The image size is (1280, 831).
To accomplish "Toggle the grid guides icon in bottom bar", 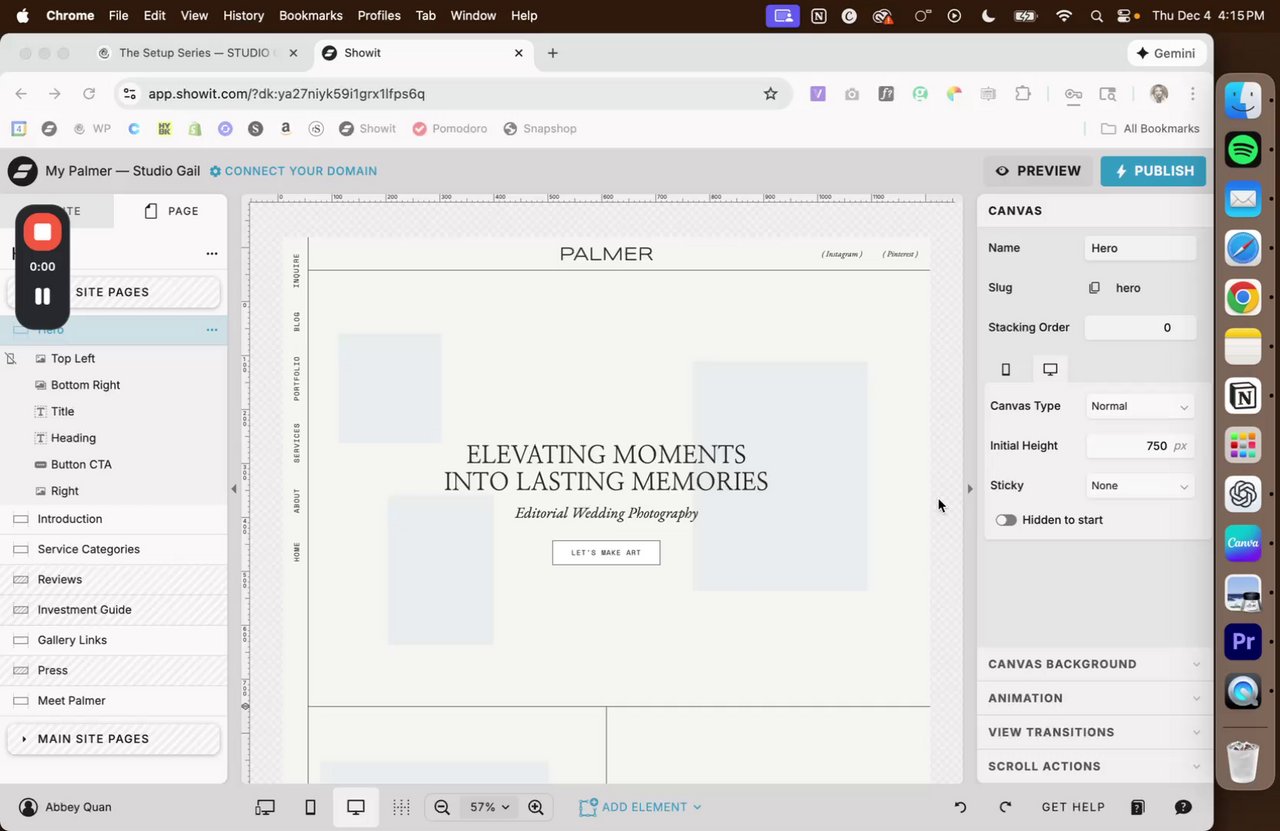I will click(401, 807).
